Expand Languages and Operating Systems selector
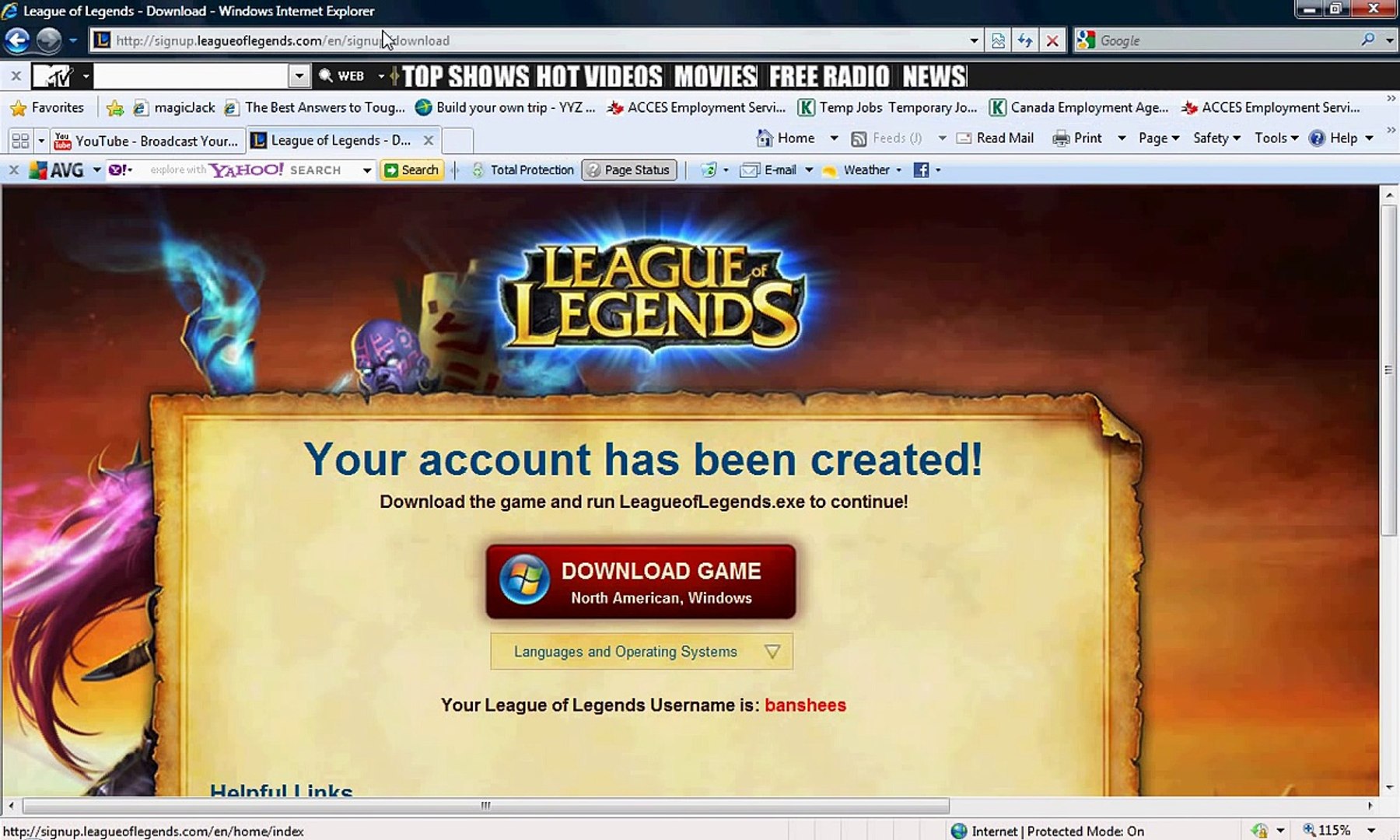Viewport: 1400px width, 840px height. click(x=642, y=652)
